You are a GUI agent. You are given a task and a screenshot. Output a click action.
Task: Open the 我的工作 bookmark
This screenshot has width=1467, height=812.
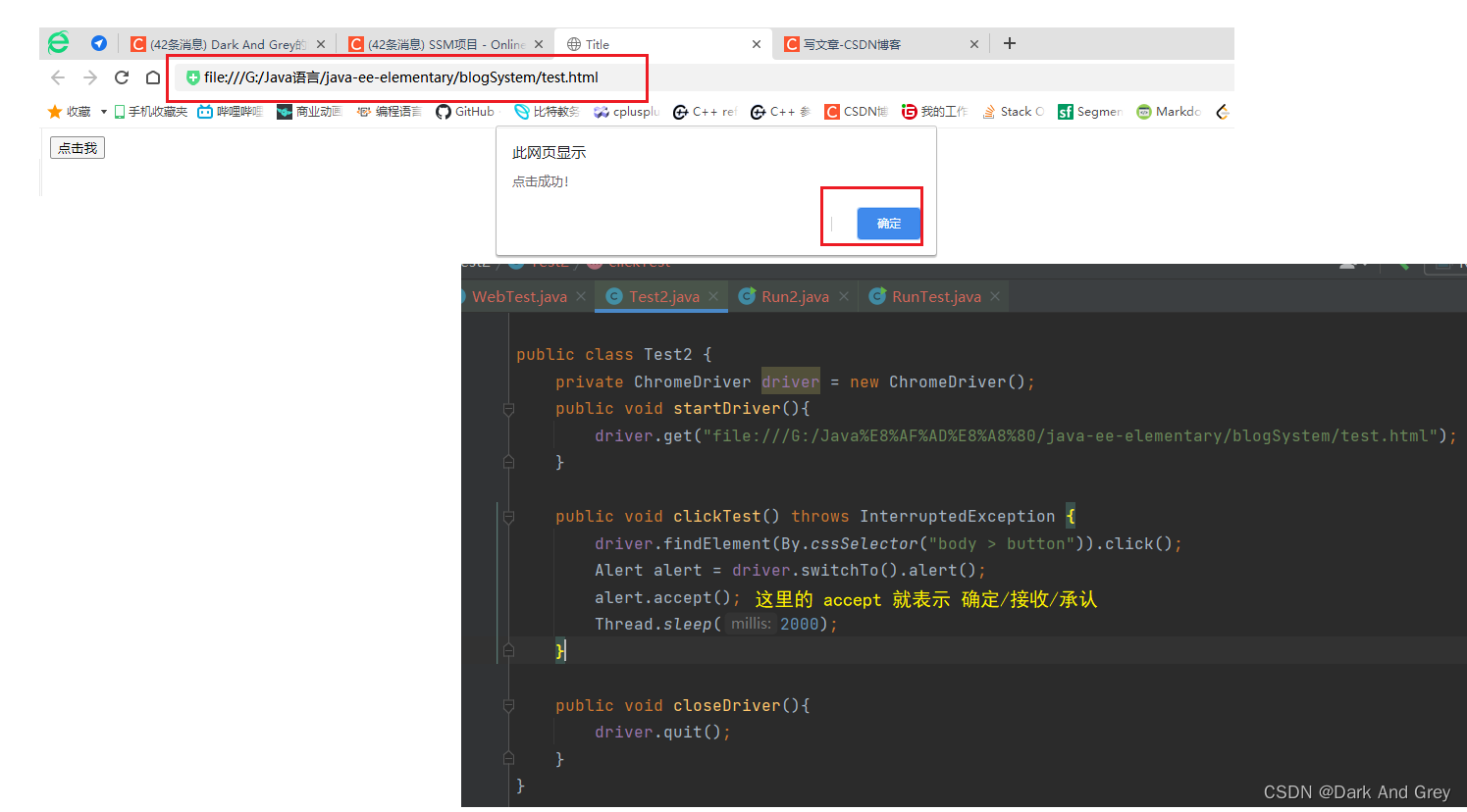935,112
